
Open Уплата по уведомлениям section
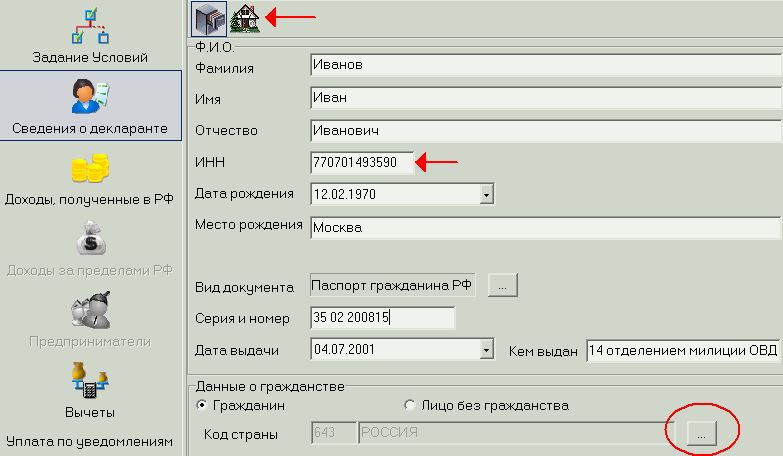(90, 442)
